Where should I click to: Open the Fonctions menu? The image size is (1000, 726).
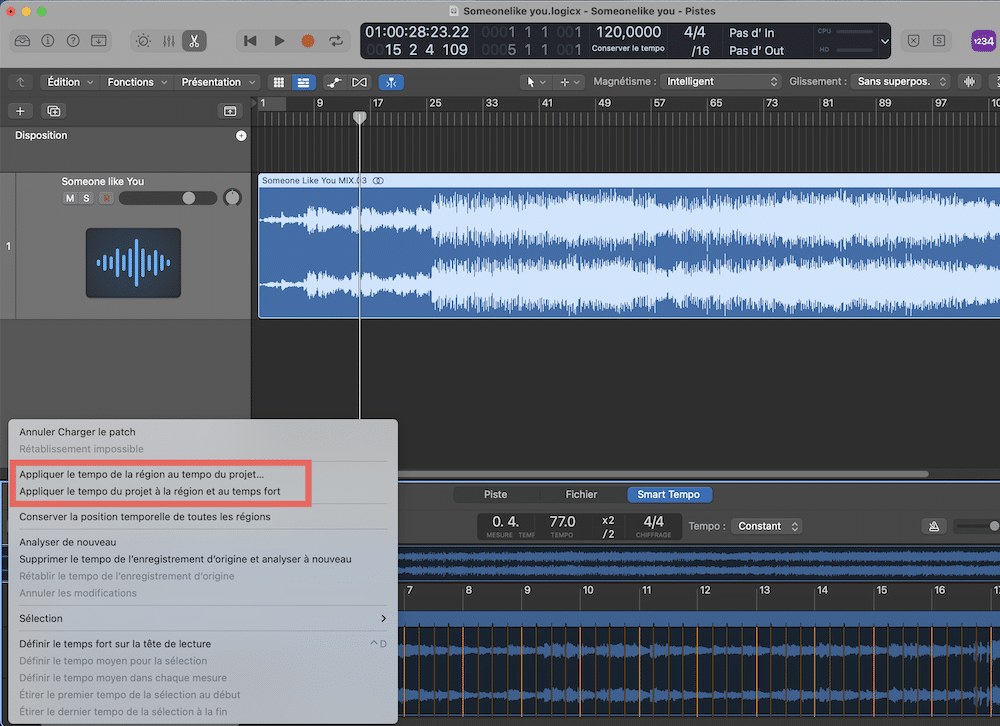tap(136, 82)
